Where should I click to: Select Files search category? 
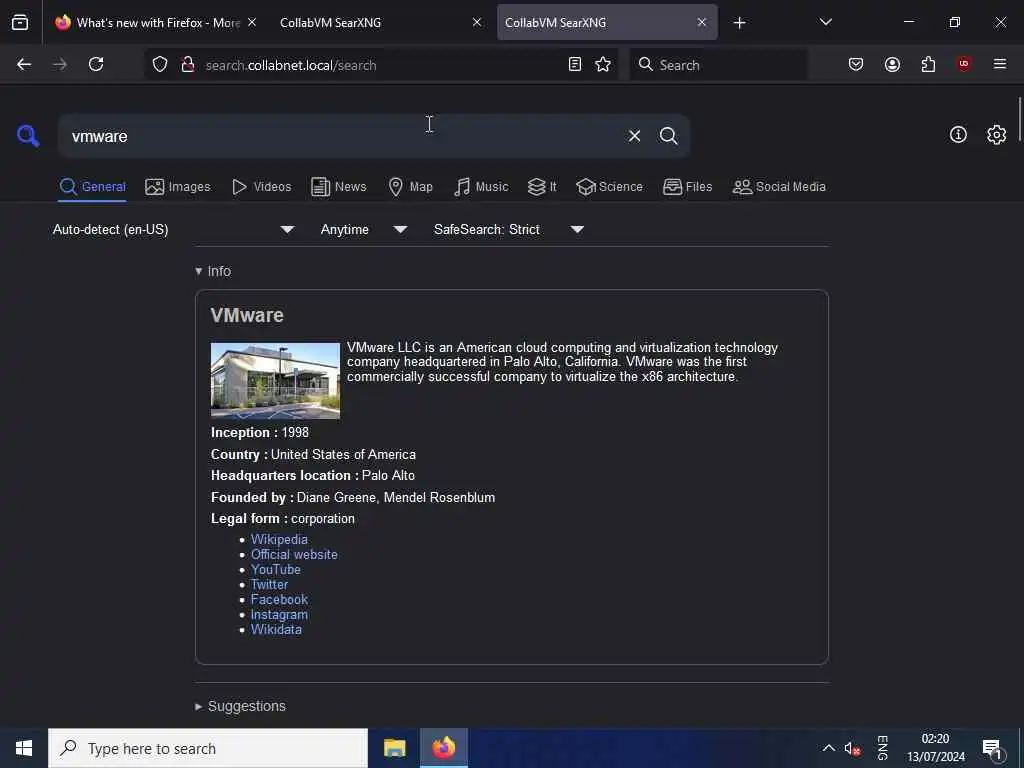687,187
